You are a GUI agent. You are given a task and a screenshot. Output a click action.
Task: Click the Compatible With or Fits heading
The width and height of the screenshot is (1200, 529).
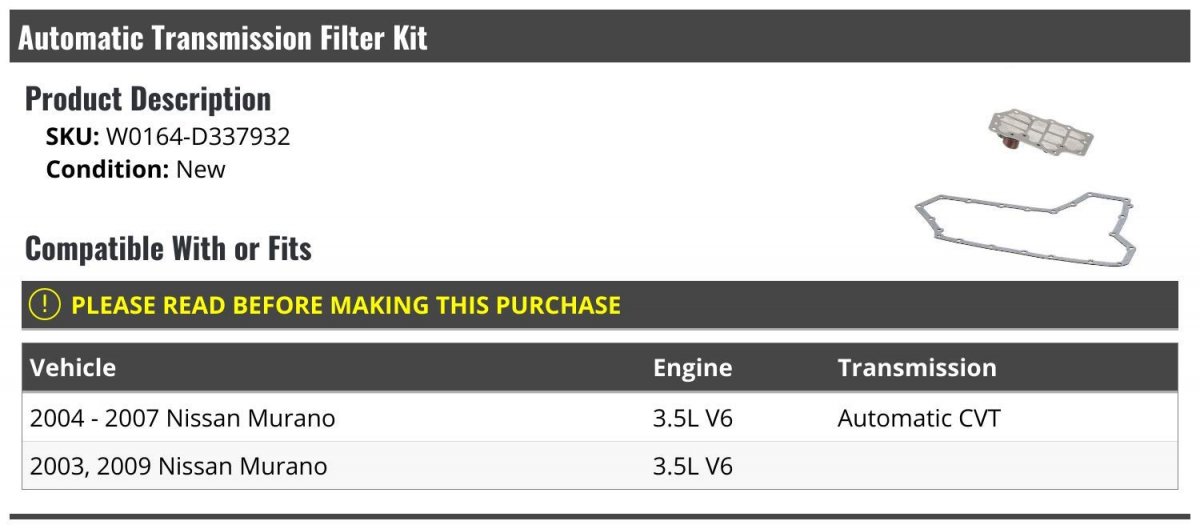(168, 248)
